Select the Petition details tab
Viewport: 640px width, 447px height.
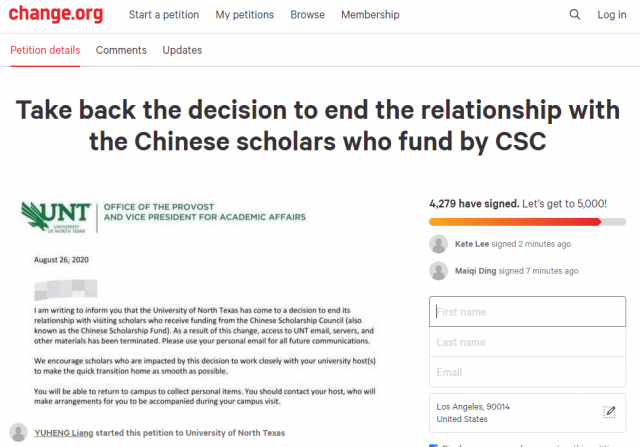coord(45,50)
